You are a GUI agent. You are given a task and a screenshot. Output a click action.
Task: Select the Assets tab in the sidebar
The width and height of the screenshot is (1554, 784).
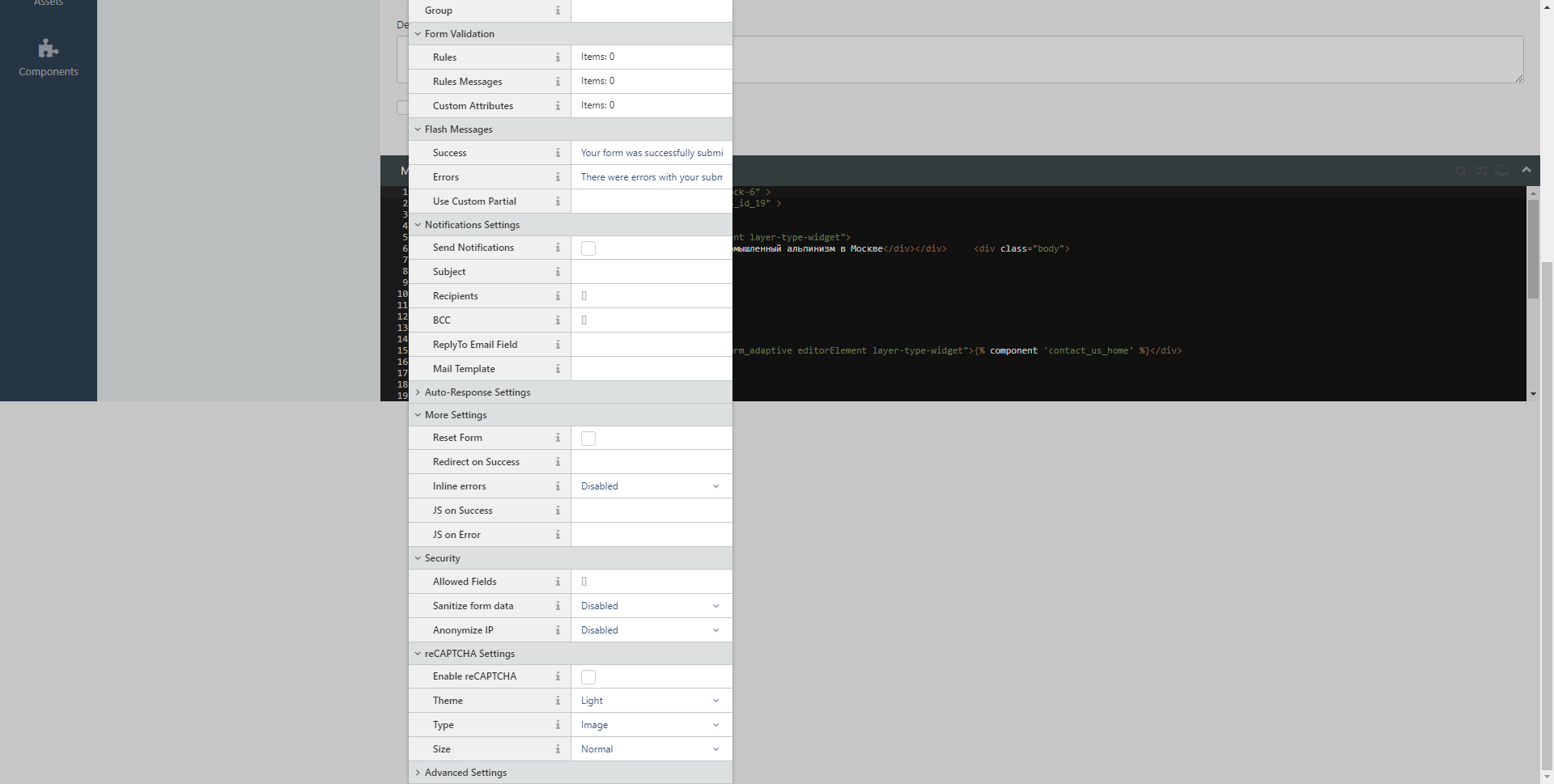point(48,3)
